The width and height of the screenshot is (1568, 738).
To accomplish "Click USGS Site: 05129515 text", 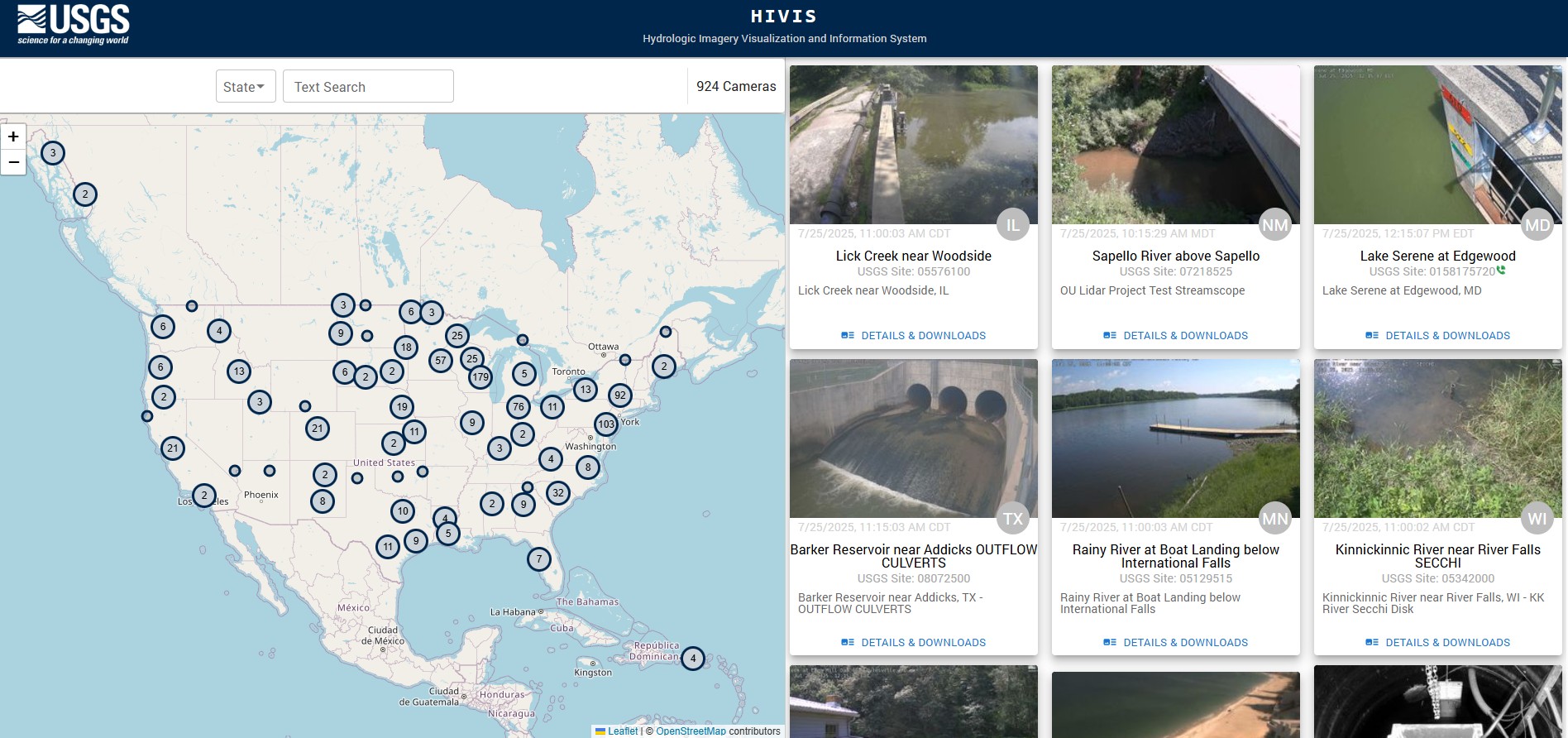I will (1176, 578).
